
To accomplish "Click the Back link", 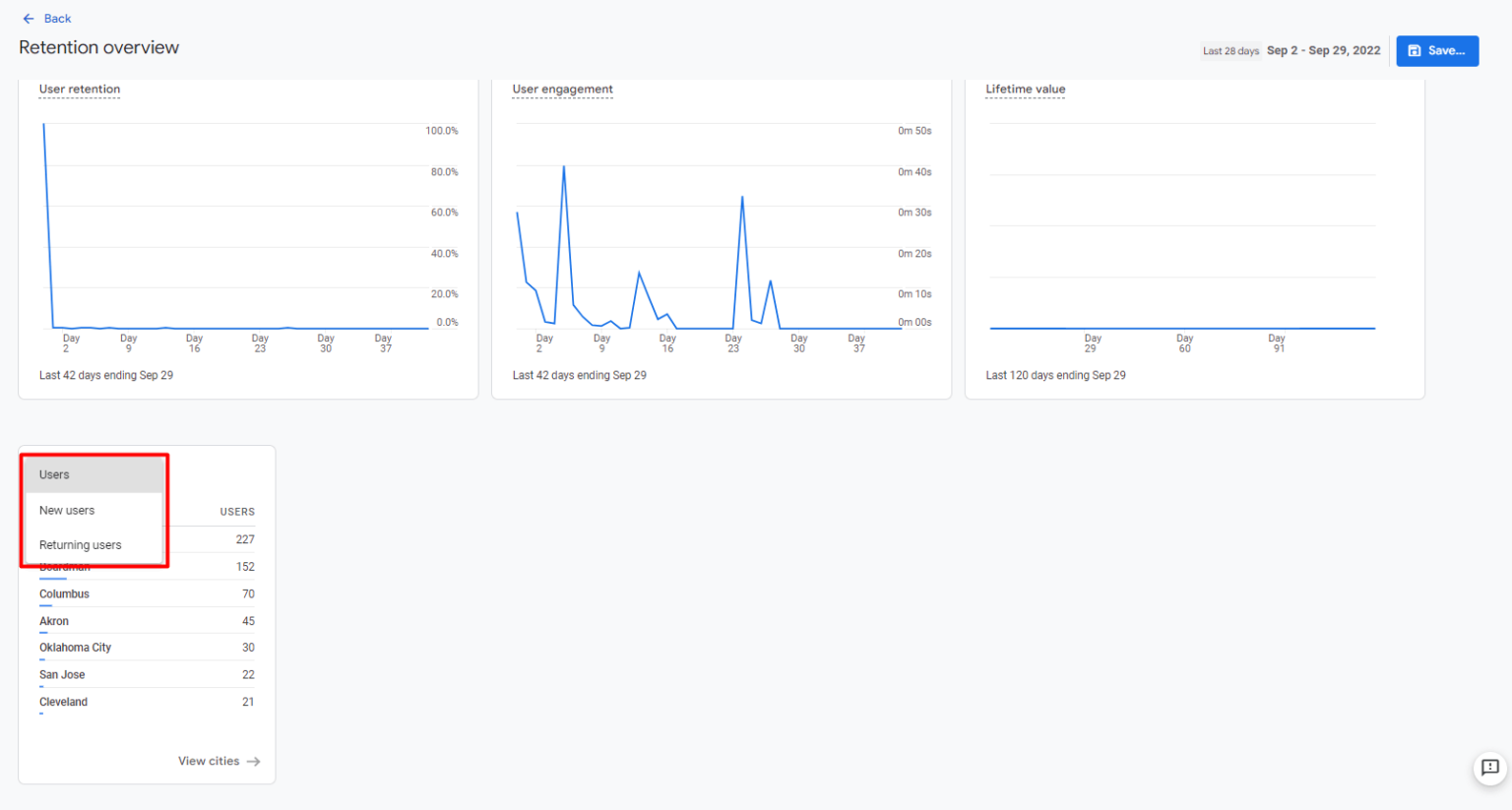I will pos(57,19).
